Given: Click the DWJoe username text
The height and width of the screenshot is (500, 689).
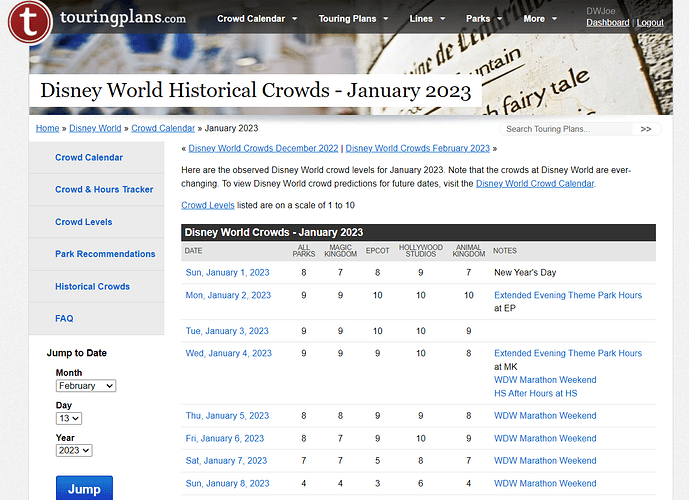Looking at the screenshot, I should click(600, 11).
